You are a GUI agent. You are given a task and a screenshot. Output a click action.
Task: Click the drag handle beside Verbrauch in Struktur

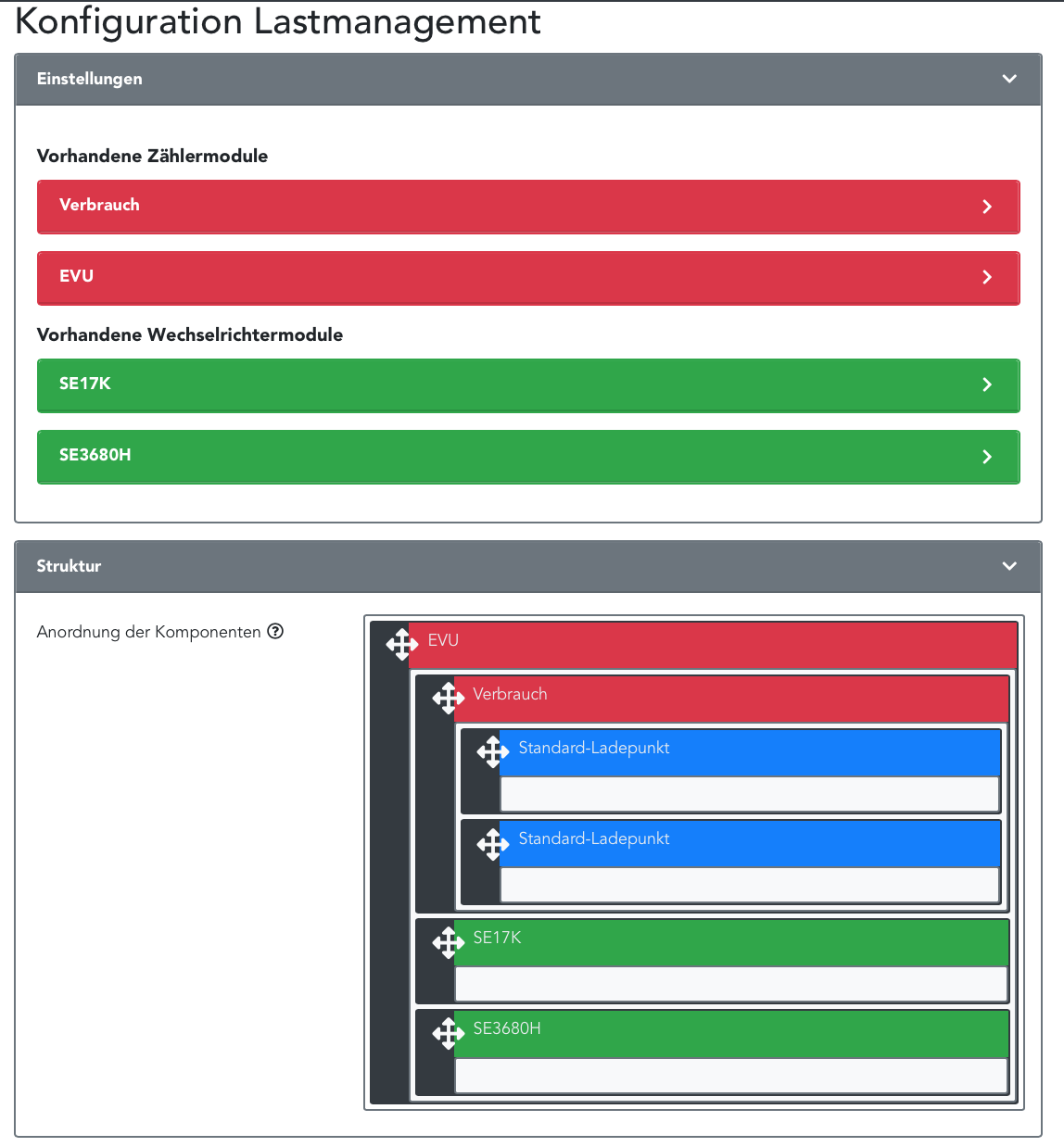(x=448, y=698)
